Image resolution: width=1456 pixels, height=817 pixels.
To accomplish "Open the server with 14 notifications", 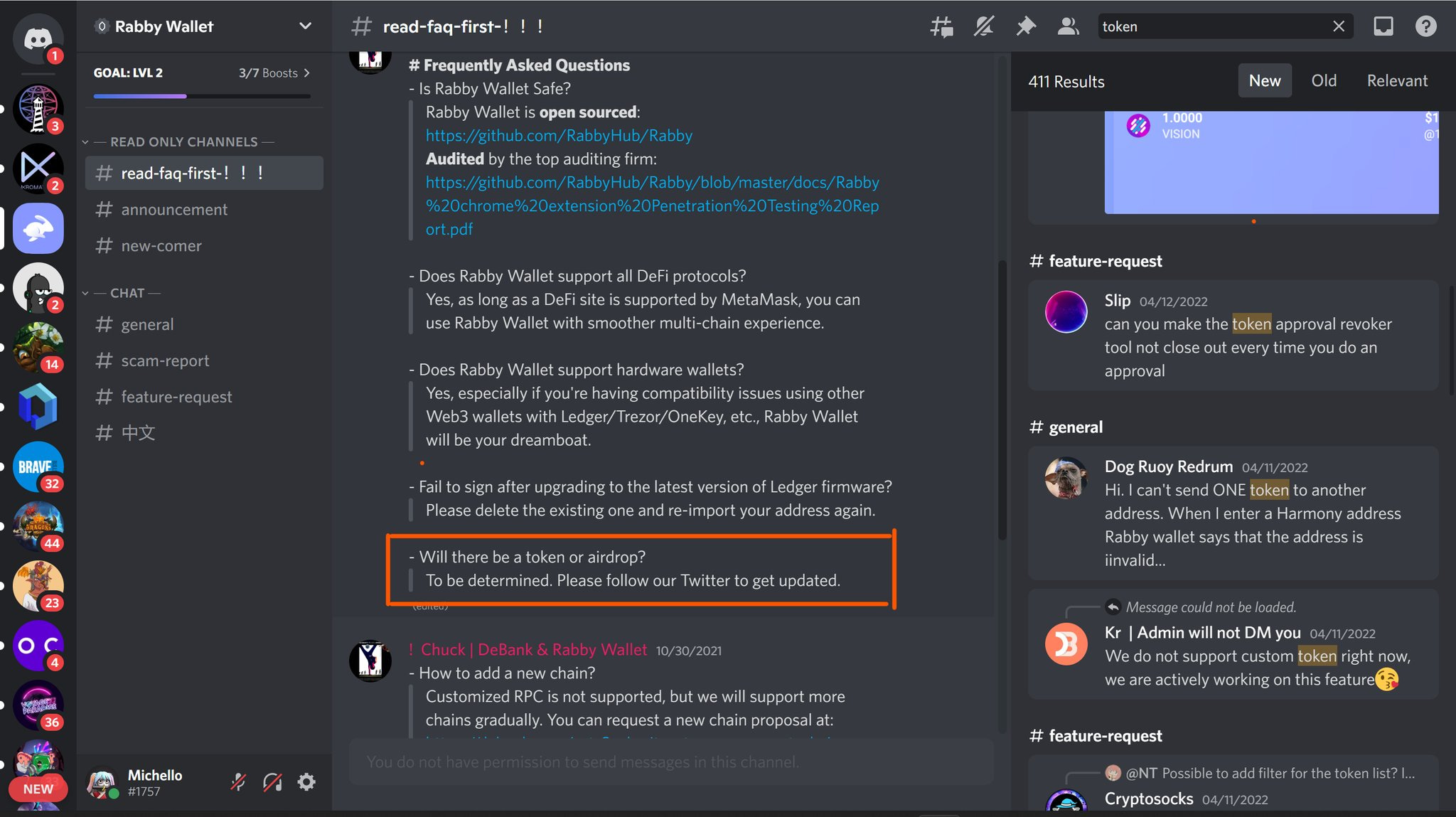I will [x=38, y=347].
